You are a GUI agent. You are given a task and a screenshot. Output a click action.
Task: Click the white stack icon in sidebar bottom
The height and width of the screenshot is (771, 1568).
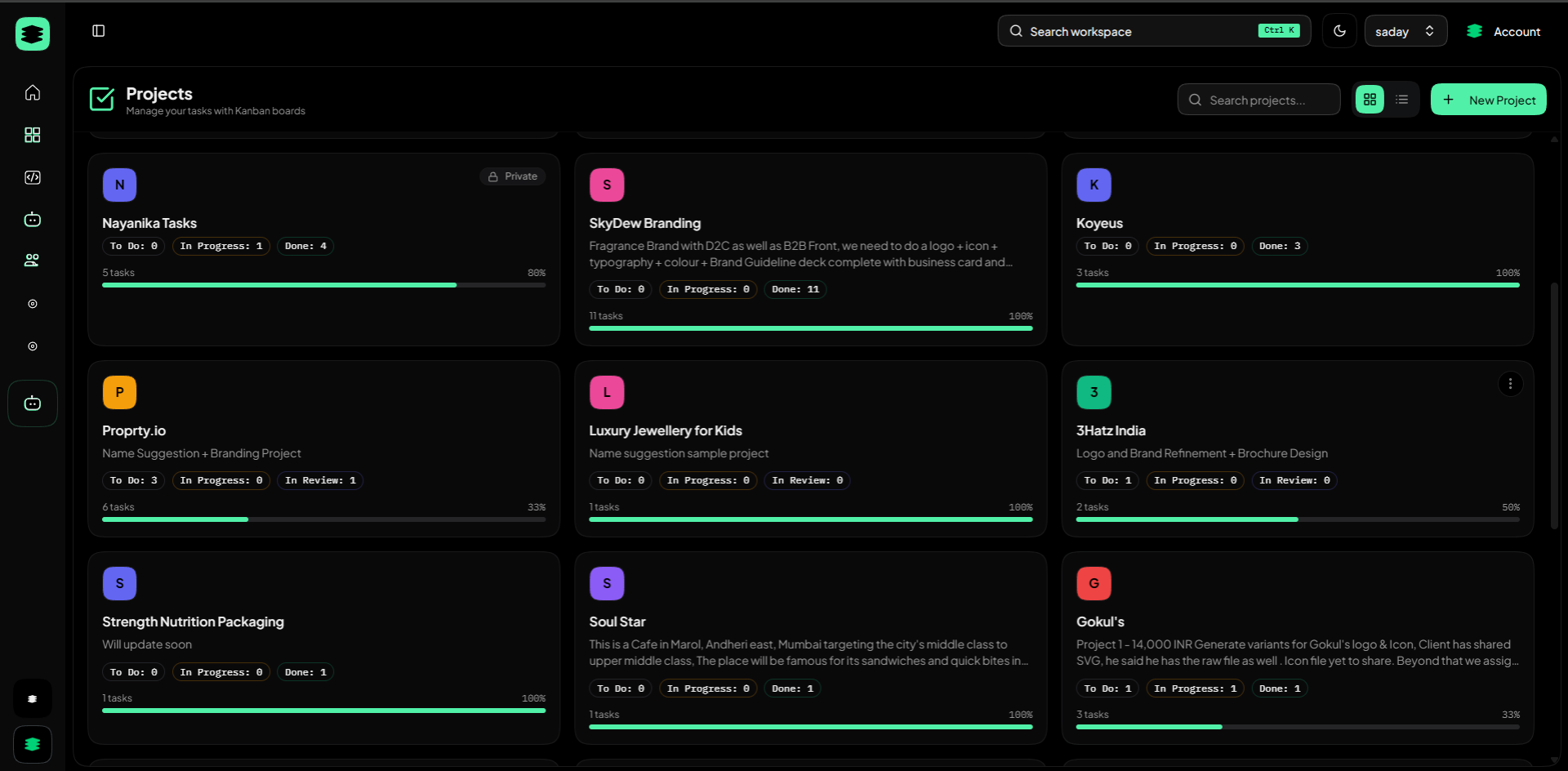(x=33, y=699)
